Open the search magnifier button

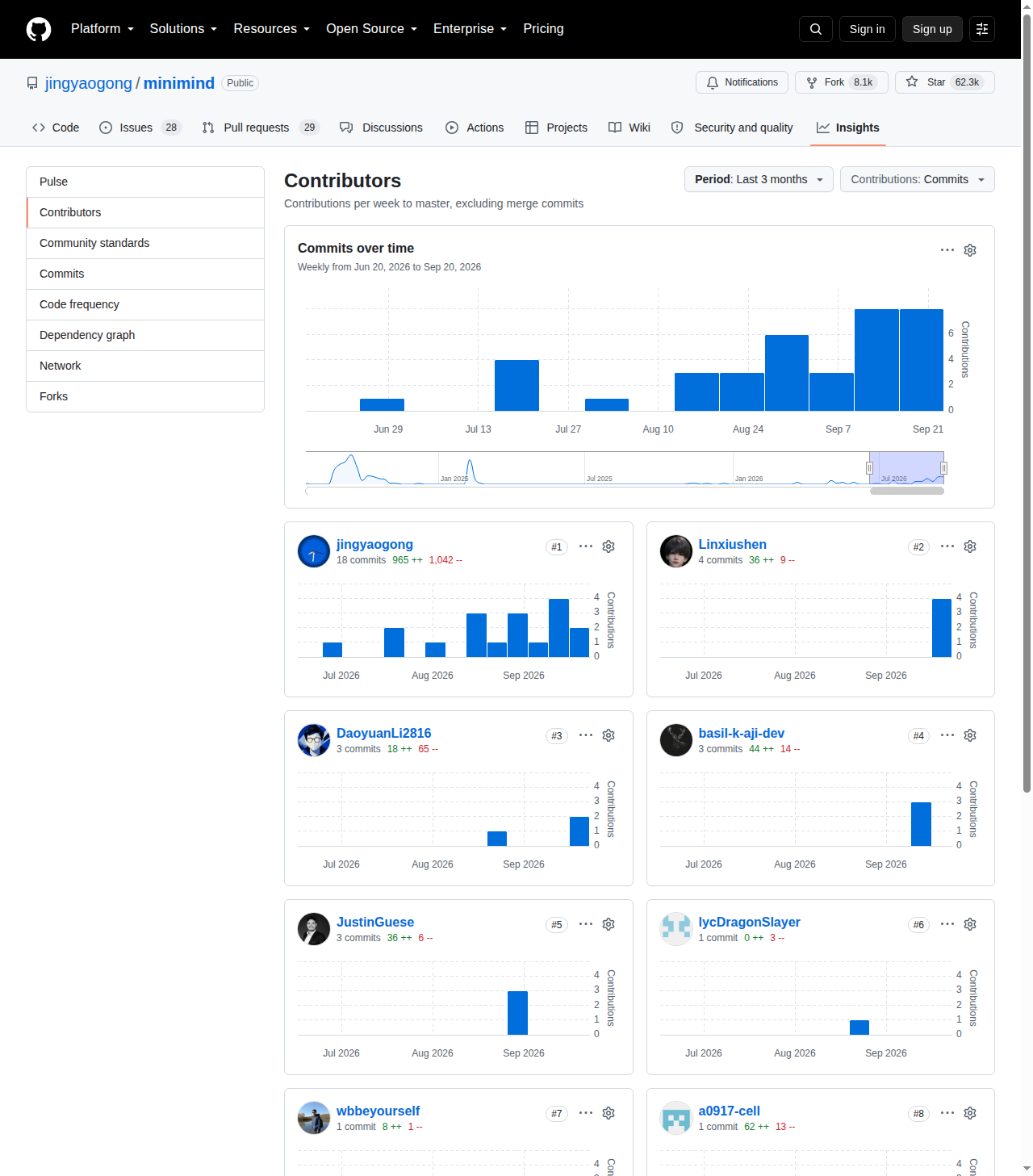[x=816, y=29]
